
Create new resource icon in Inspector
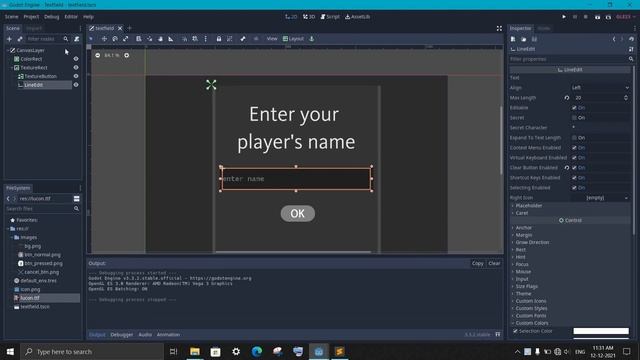click(x=513, y=39)
